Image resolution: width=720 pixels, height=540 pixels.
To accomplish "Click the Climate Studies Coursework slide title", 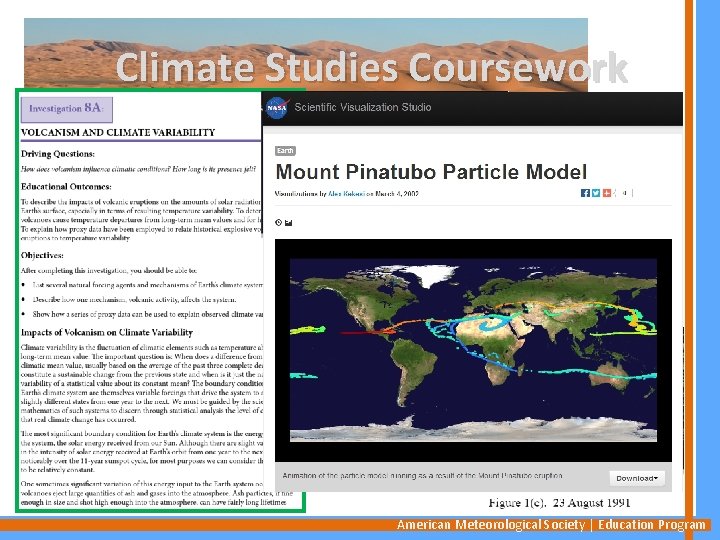I will (372, 68).
